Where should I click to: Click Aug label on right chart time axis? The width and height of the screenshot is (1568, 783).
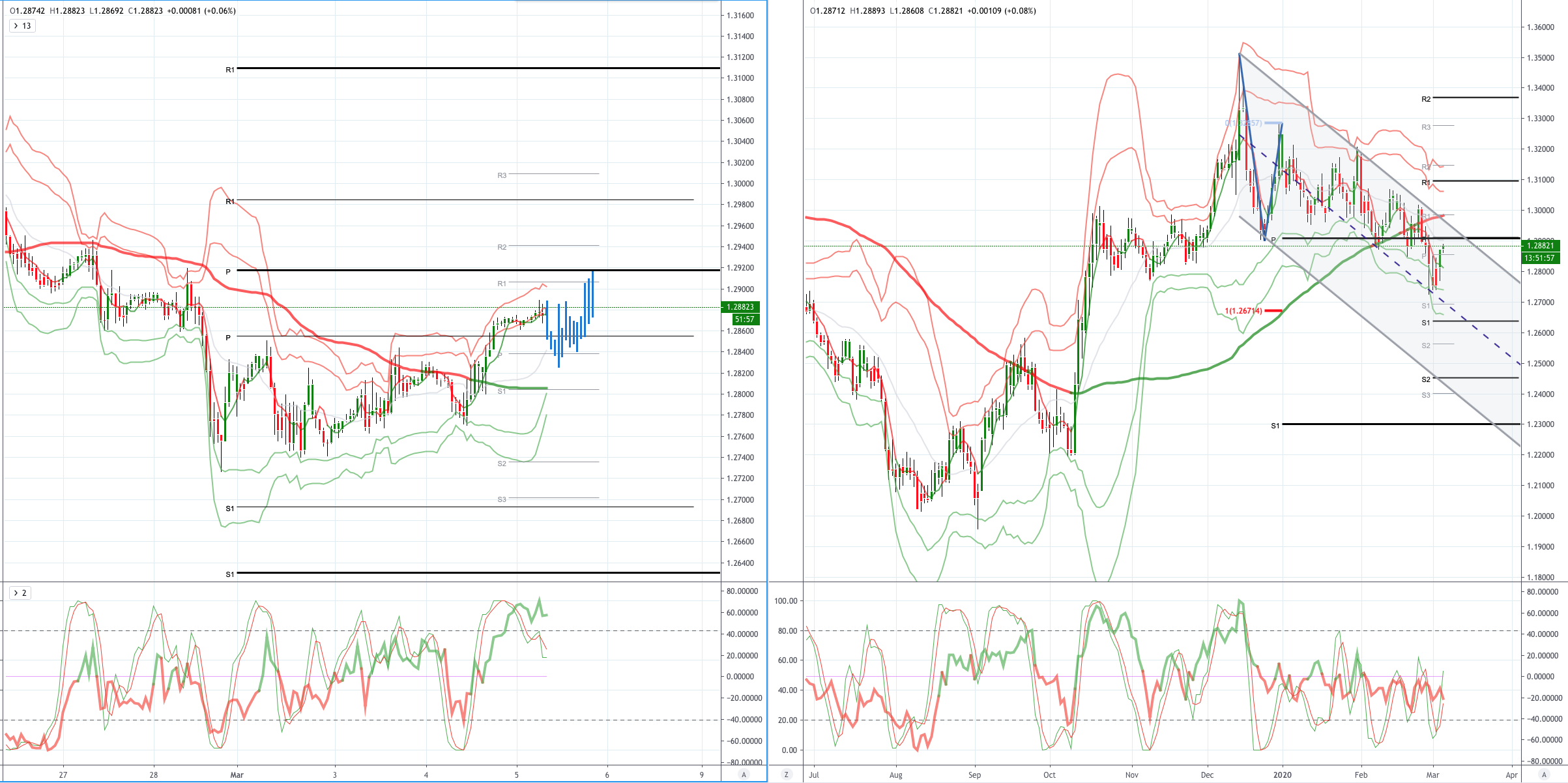[x=896, y=775]
